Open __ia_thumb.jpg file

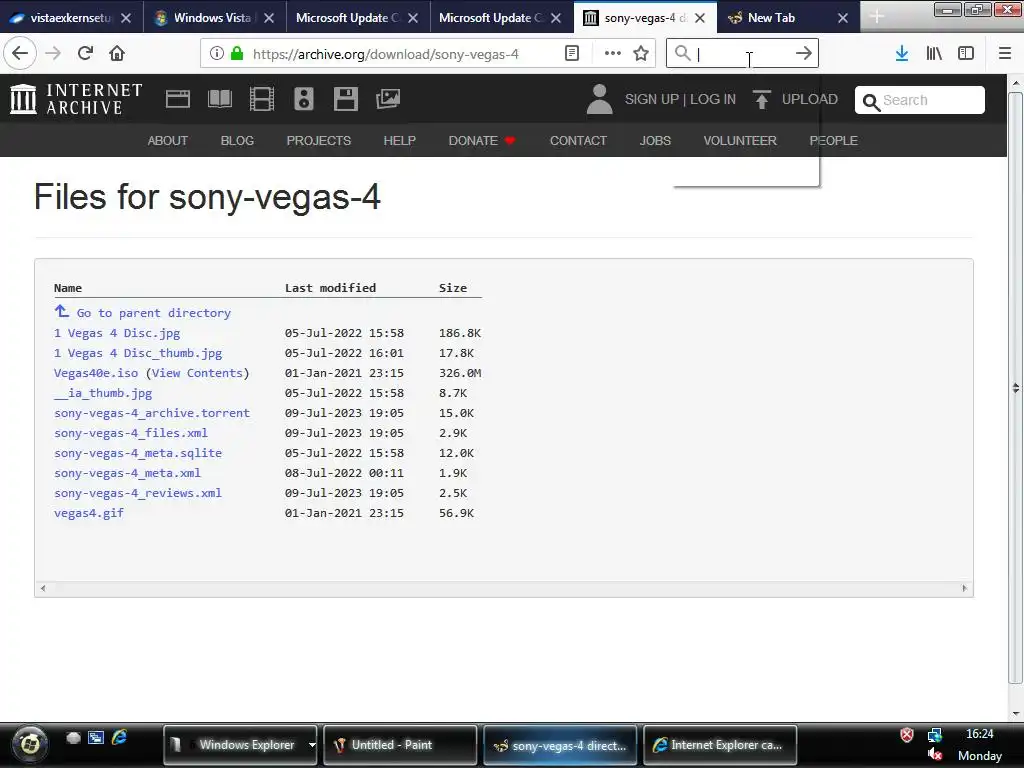103,393
